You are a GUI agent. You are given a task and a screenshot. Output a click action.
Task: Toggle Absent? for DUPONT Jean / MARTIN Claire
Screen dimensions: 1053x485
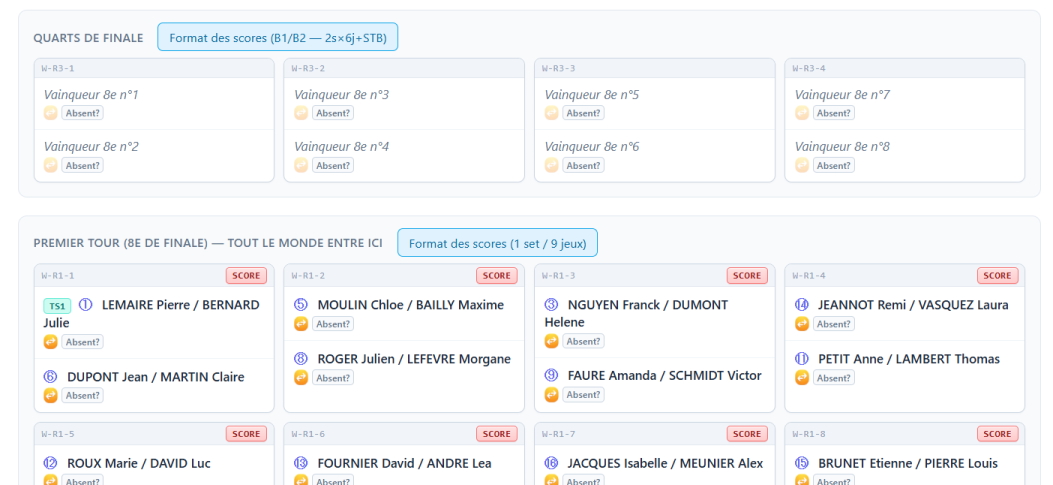pos(83,396)
